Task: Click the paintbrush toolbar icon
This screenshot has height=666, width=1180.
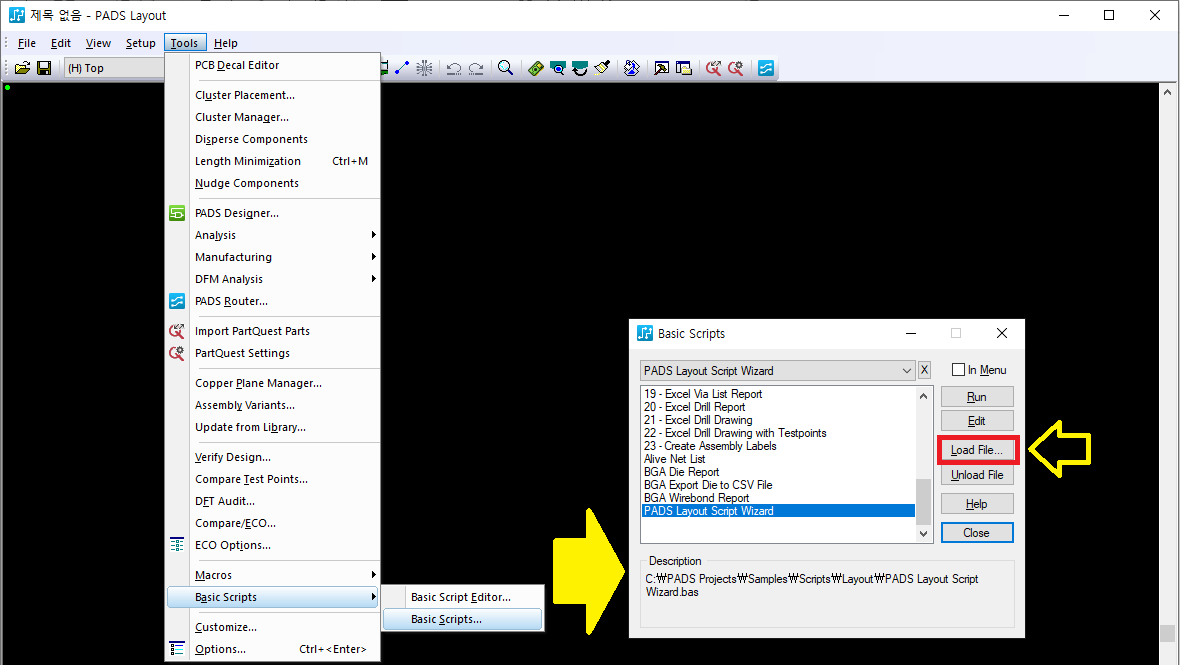Action: coord(602,68)
